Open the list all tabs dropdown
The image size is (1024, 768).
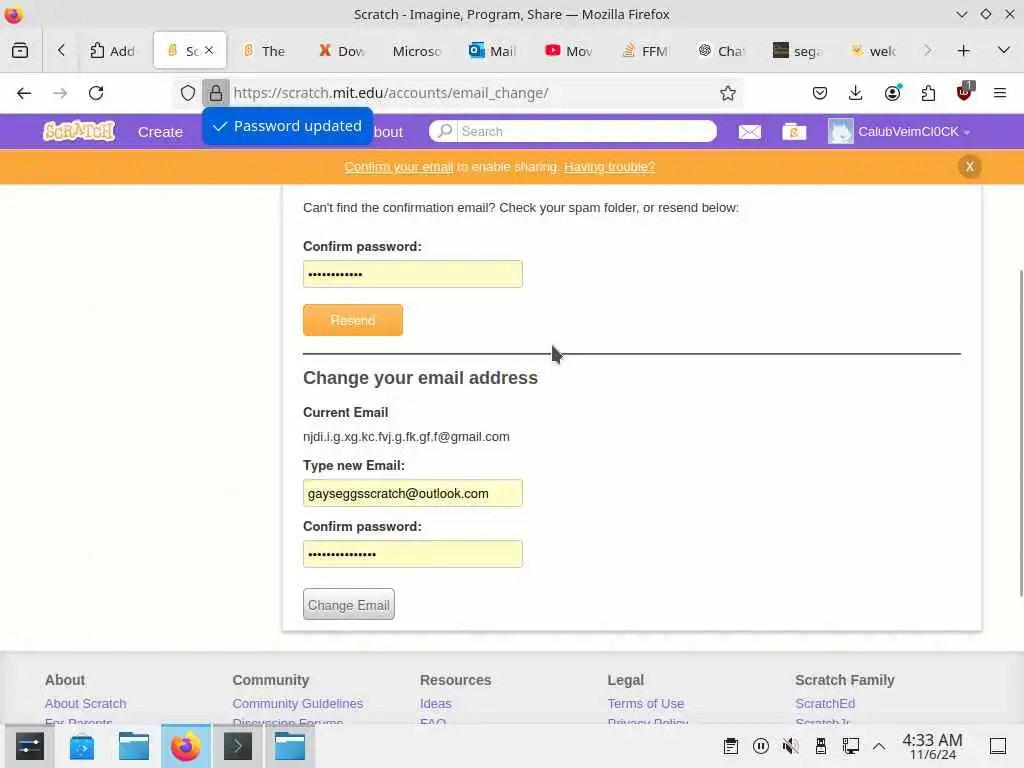(1004, 50)
